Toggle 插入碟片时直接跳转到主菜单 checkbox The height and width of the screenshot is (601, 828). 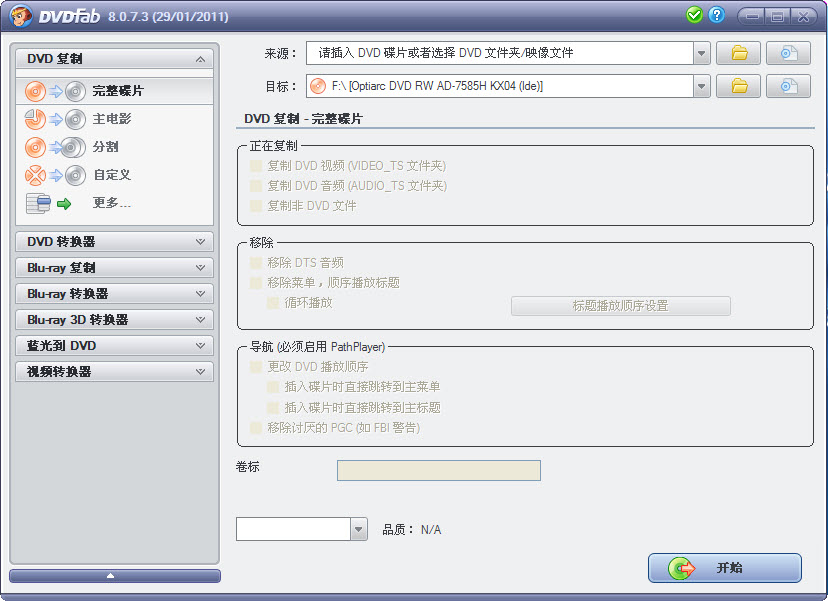coord(273,387)
